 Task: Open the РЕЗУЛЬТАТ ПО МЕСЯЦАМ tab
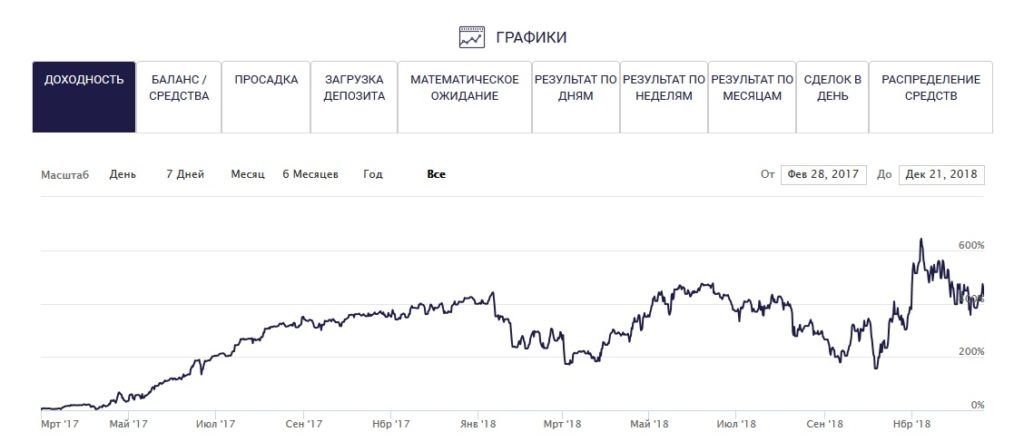pyautogui.click(x=752, y=97)
